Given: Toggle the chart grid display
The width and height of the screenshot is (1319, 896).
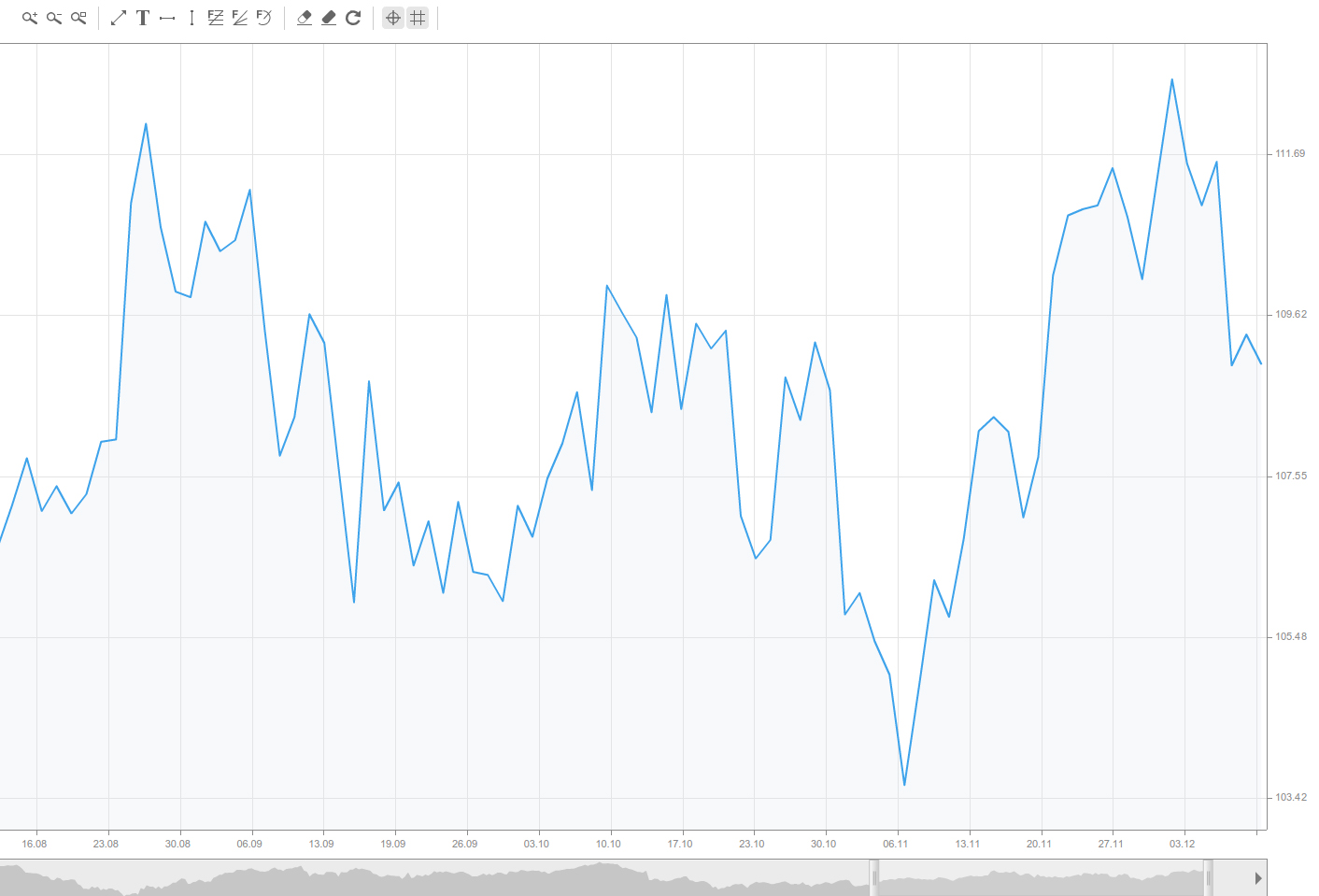Looking at the screenshot, I should point(417,17).
